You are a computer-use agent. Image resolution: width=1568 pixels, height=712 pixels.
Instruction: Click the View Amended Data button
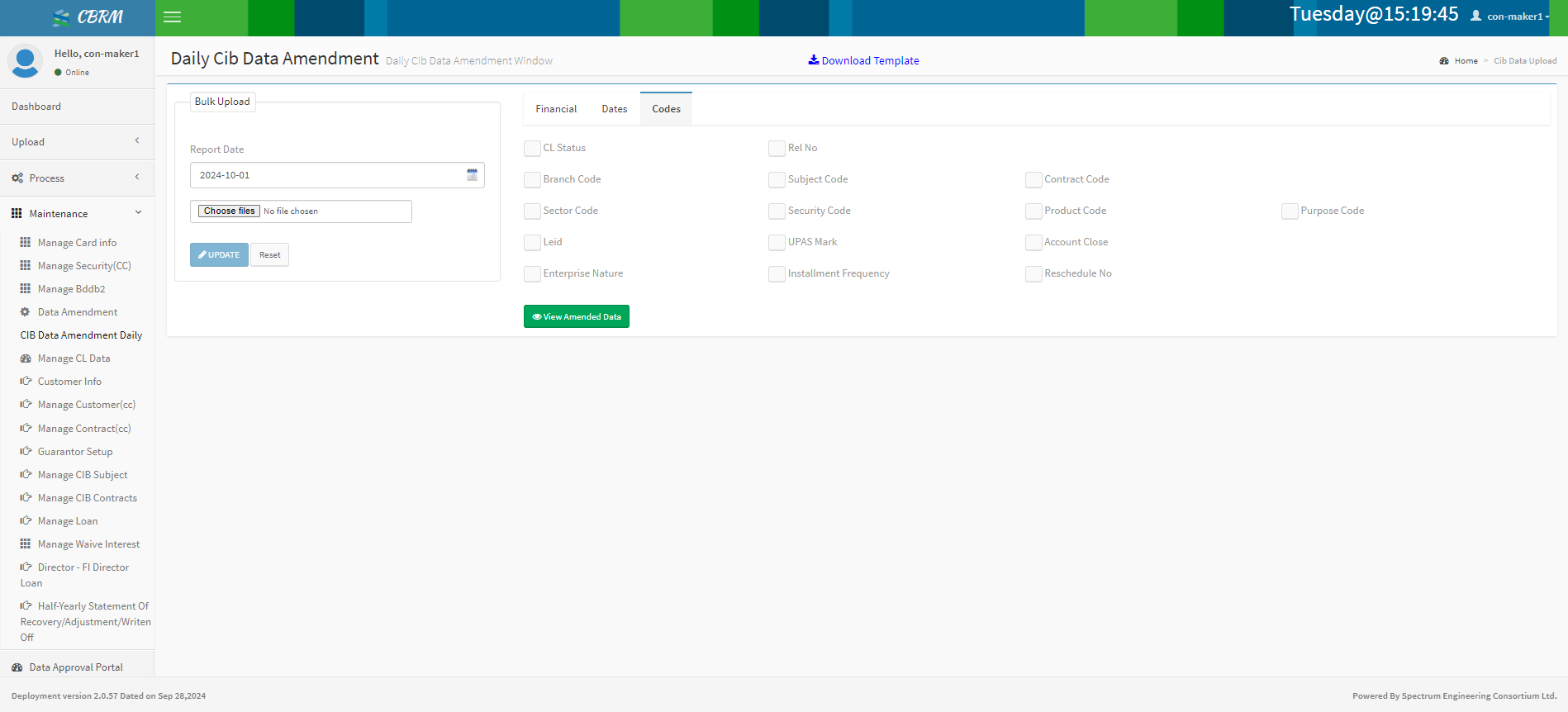(x=577, y=317)
